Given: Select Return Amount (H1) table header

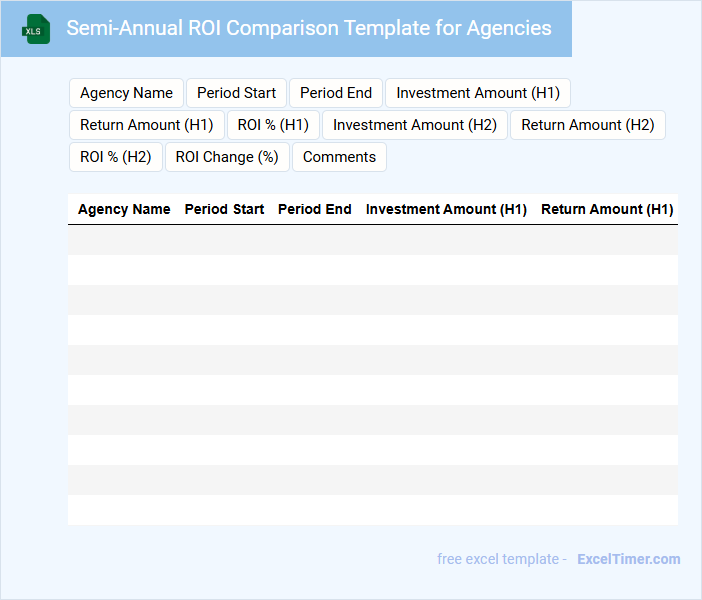Looking at the screenshot, I should click(x=607, y=210).
